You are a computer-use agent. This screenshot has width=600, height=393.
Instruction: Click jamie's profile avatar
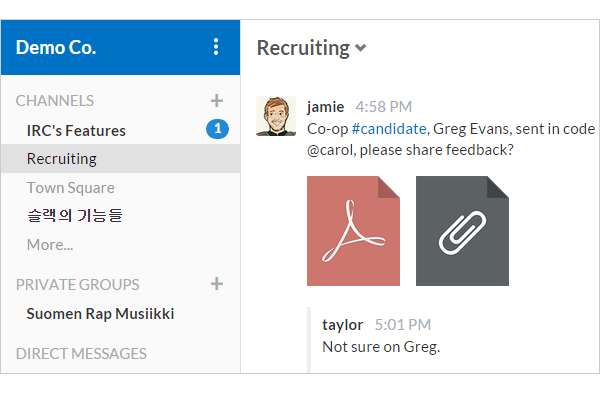pyautogui.click(x=276, y=116)
